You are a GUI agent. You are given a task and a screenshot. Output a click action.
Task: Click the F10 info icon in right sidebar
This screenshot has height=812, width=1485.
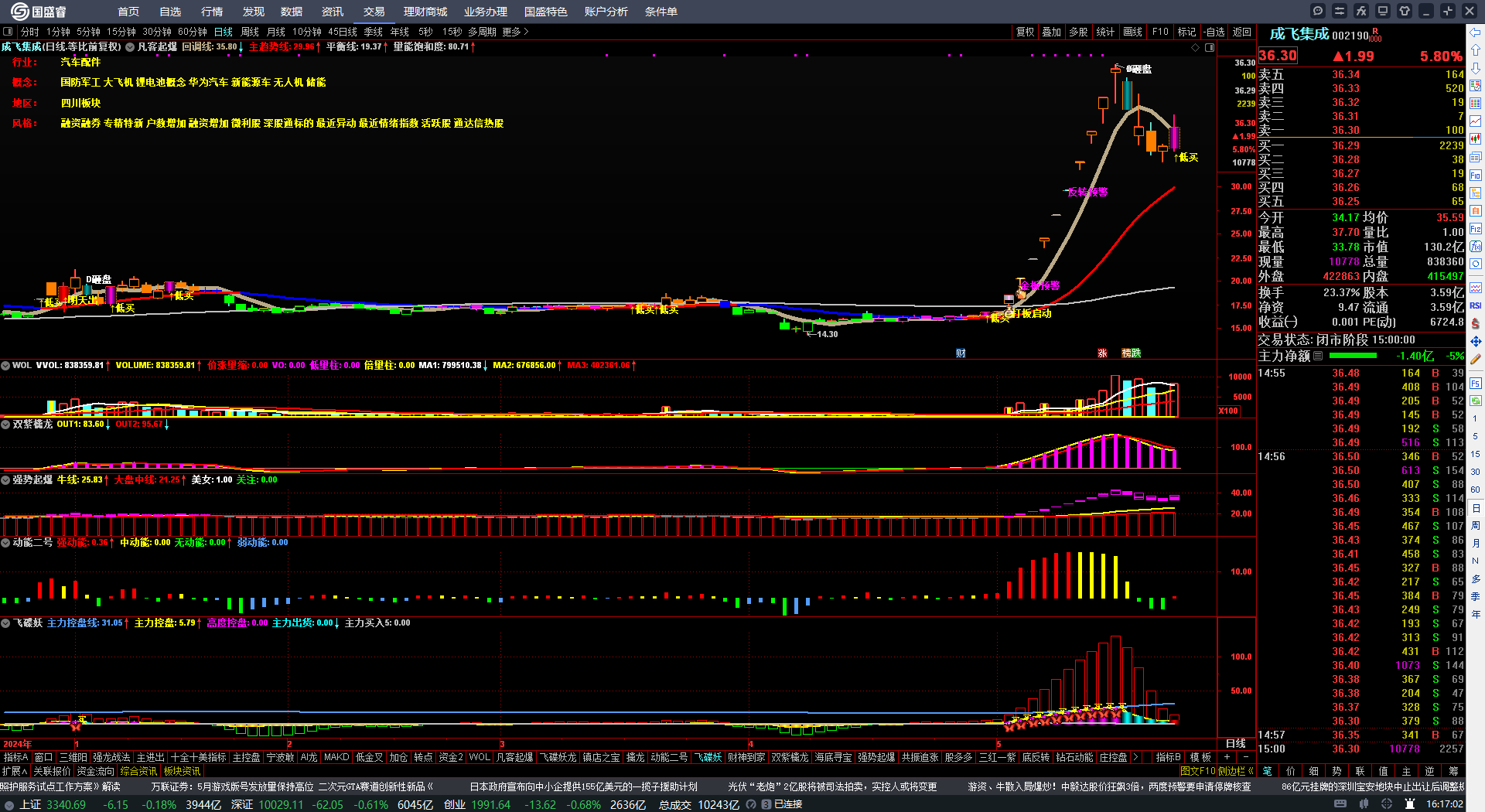pos(1476,176)
